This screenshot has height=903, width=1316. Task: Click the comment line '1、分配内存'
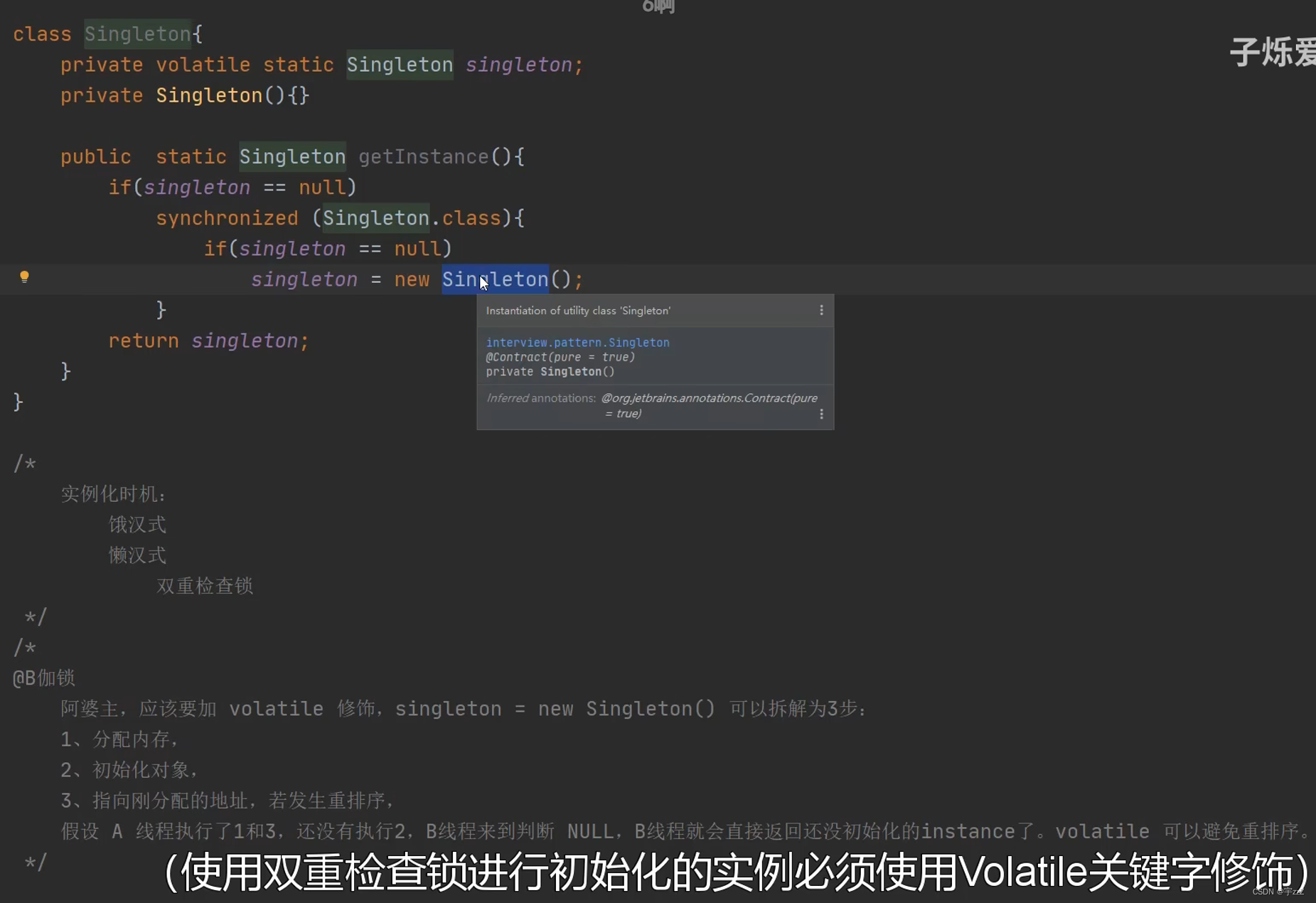(x=119, y=739)
